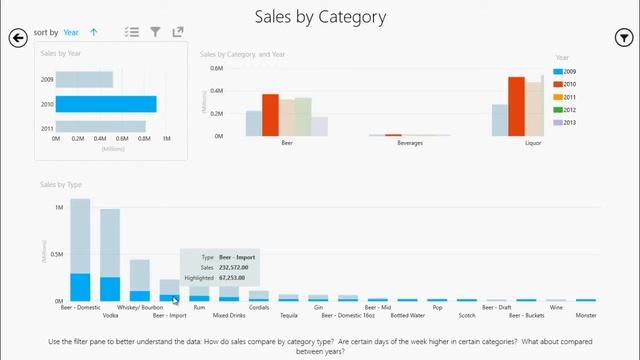Click the red 2010 bar in the Beer category
The width and height of the screenshot is (640, 360).
[x=270, y=115]
